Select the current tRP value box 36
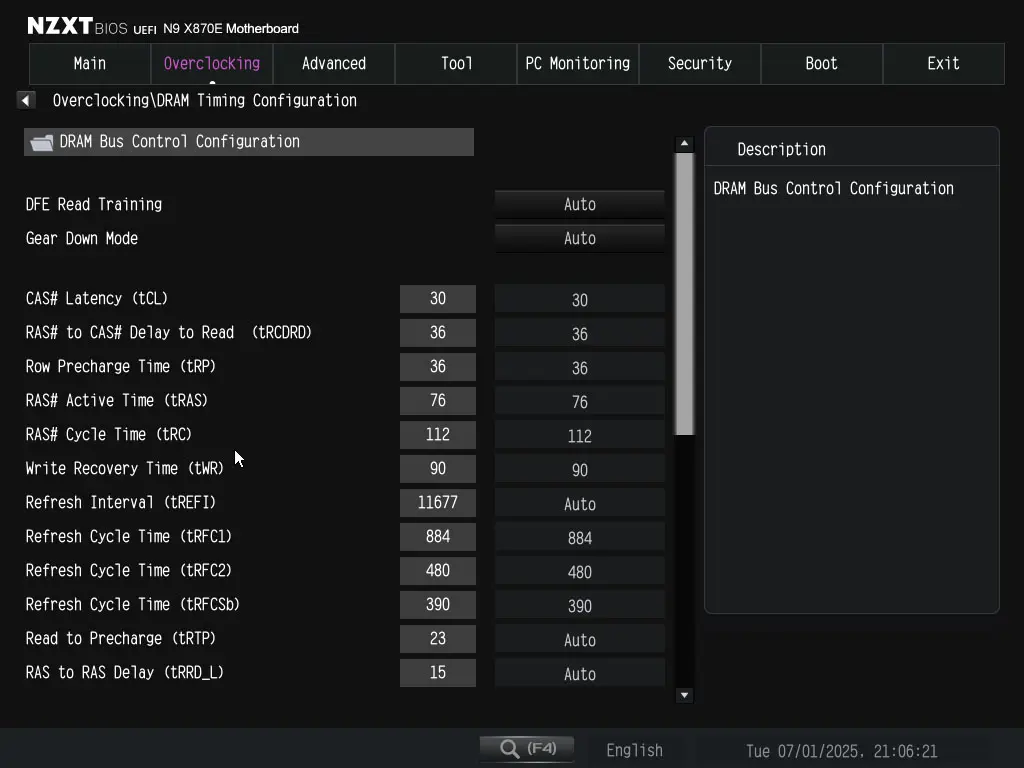1024x768 pixels. click(x=438, y=366)
